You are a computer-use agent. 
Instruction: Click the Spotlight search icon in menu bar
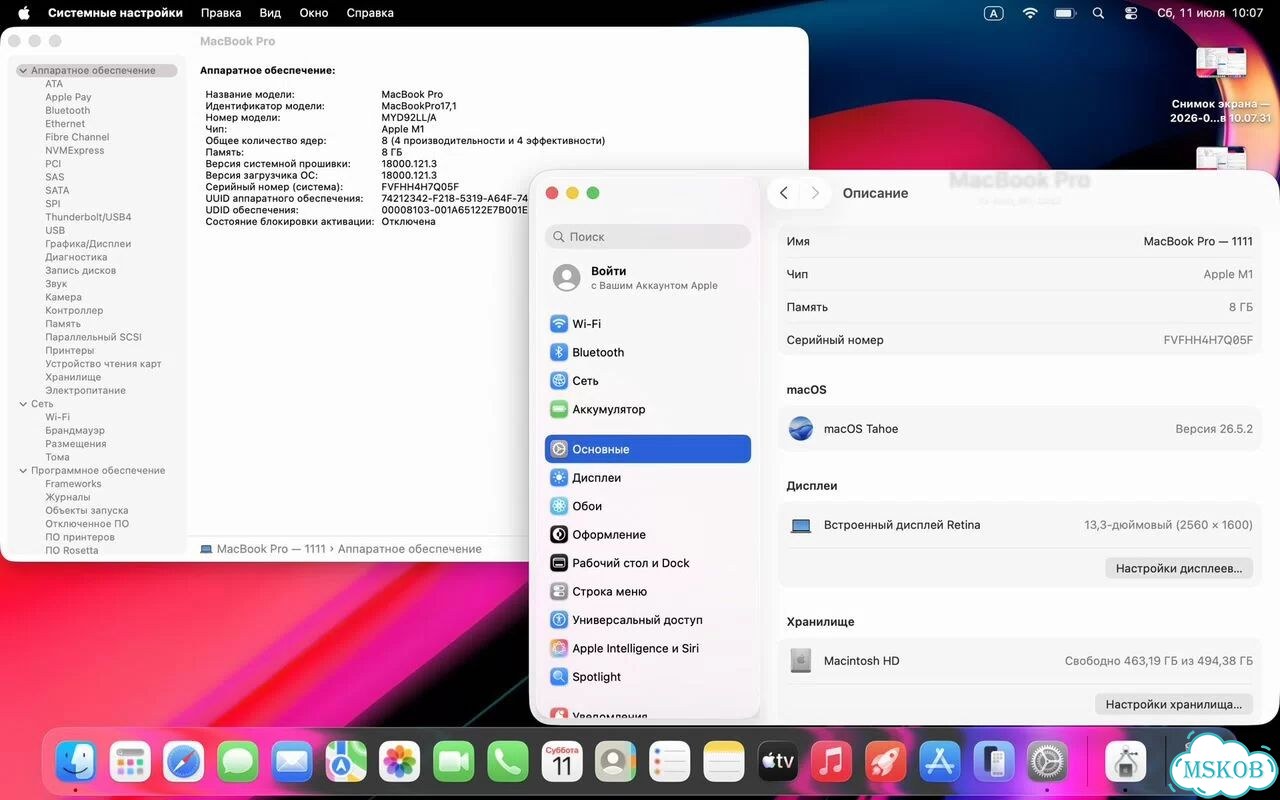pyautogui.click(x=1098, y=13)
